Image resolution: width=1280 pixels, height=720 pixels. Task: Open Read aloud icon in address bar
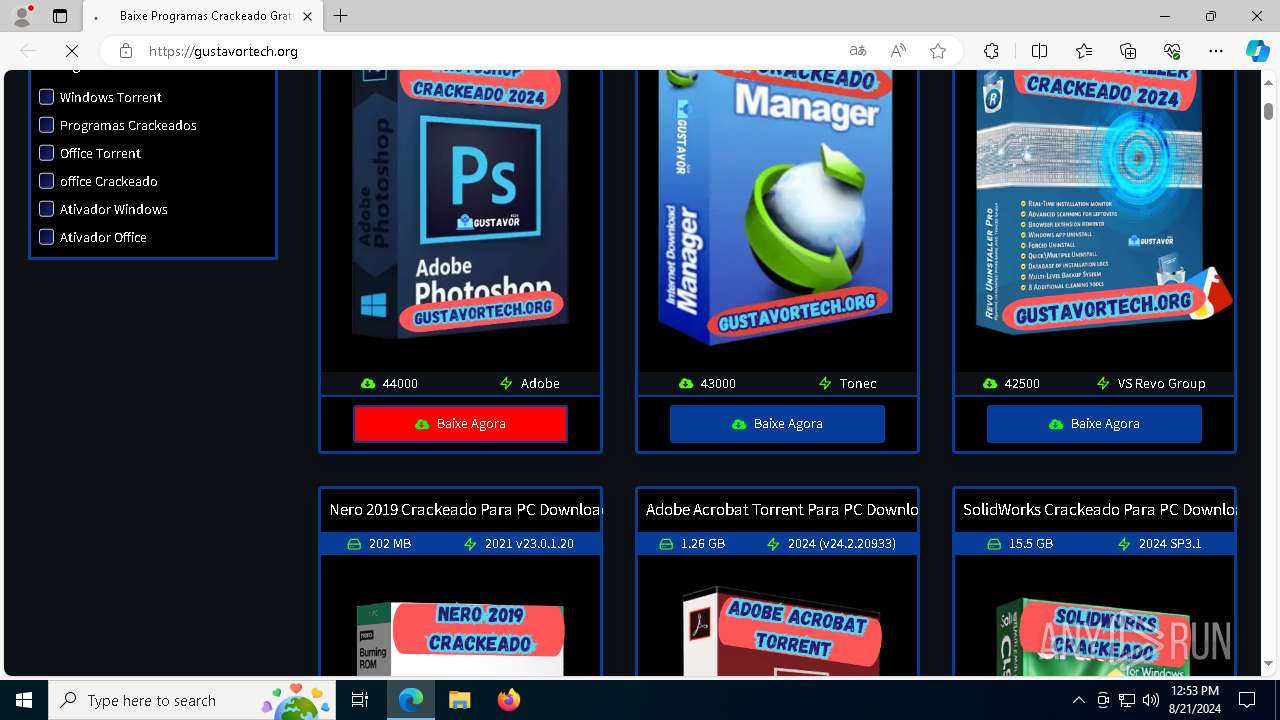pyautogui.click(x=898, y=51)
